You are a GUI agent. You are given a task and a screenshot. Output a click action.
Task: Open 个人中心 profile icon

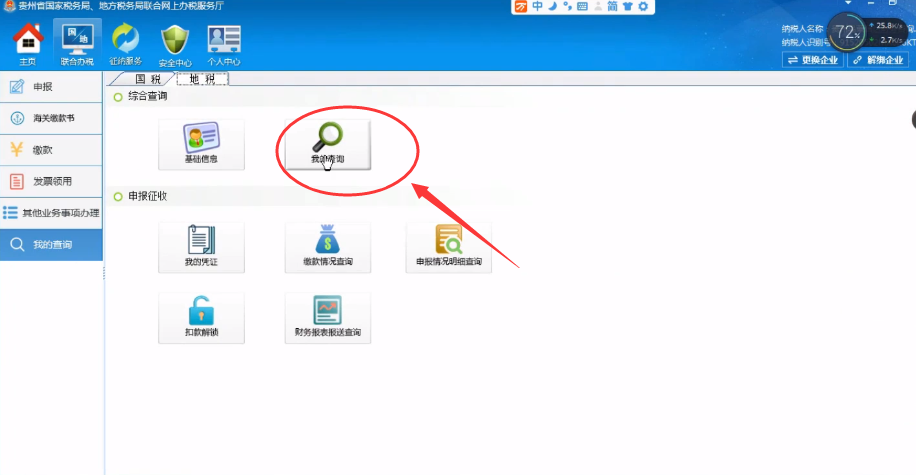point(224,44)
